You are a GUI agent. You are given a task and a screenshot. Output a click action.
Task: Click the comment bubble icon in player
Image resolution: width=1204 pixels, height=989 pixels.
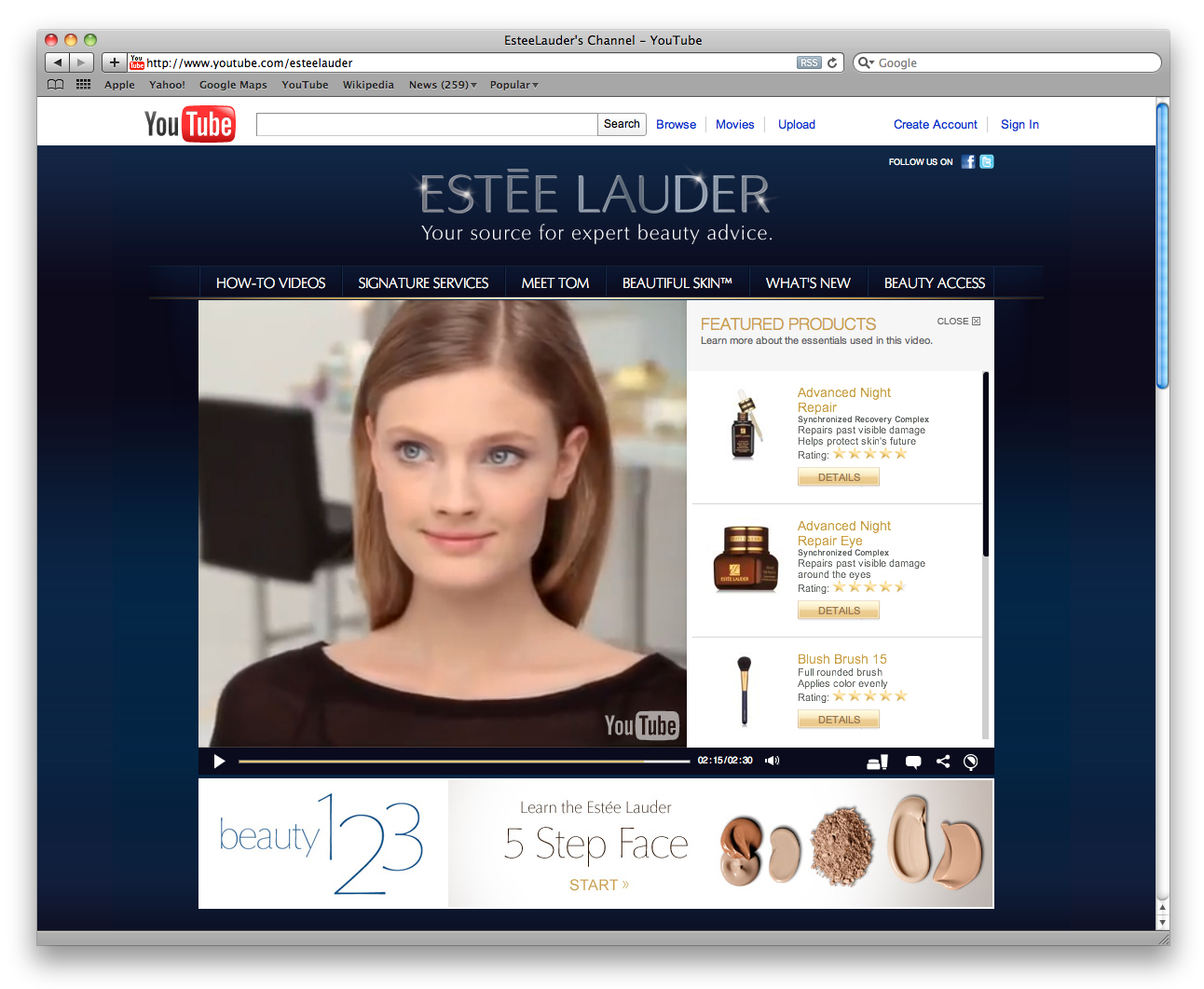pyautogui.click(x=913, y=762)
